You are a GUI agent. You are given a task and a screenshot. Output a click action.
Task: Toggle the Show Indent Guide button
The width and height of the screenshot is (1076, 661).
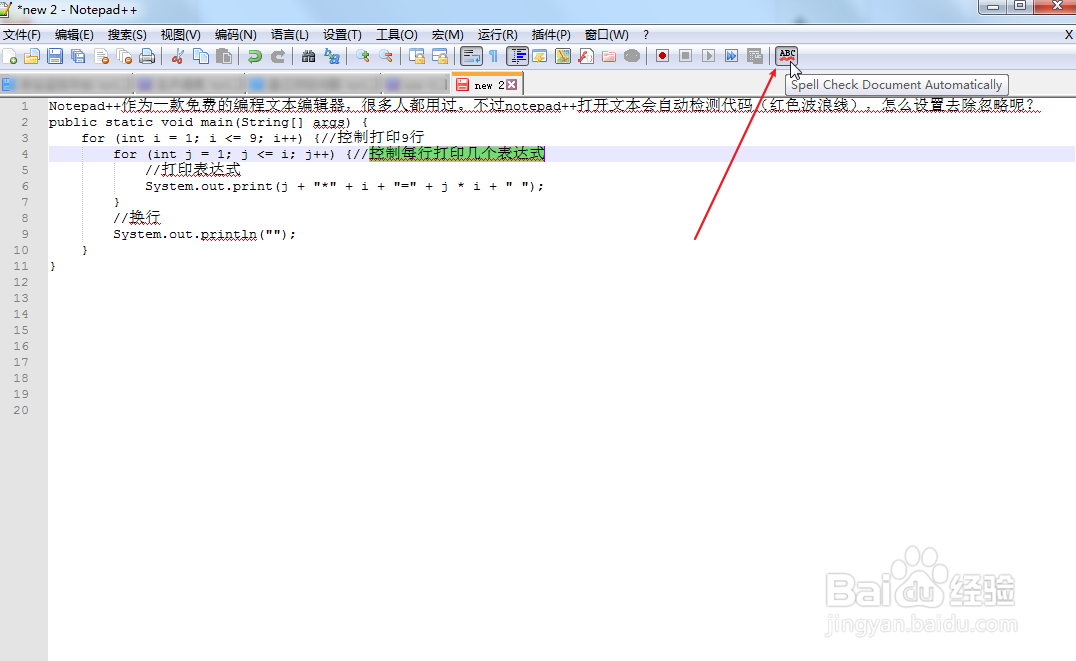517,56
